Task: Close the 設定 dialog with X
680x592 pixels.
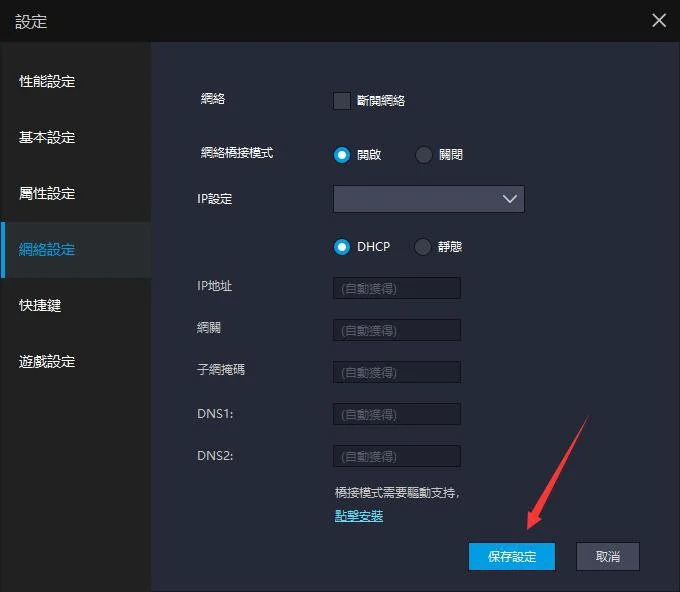Action: click(x=659, y=20)
